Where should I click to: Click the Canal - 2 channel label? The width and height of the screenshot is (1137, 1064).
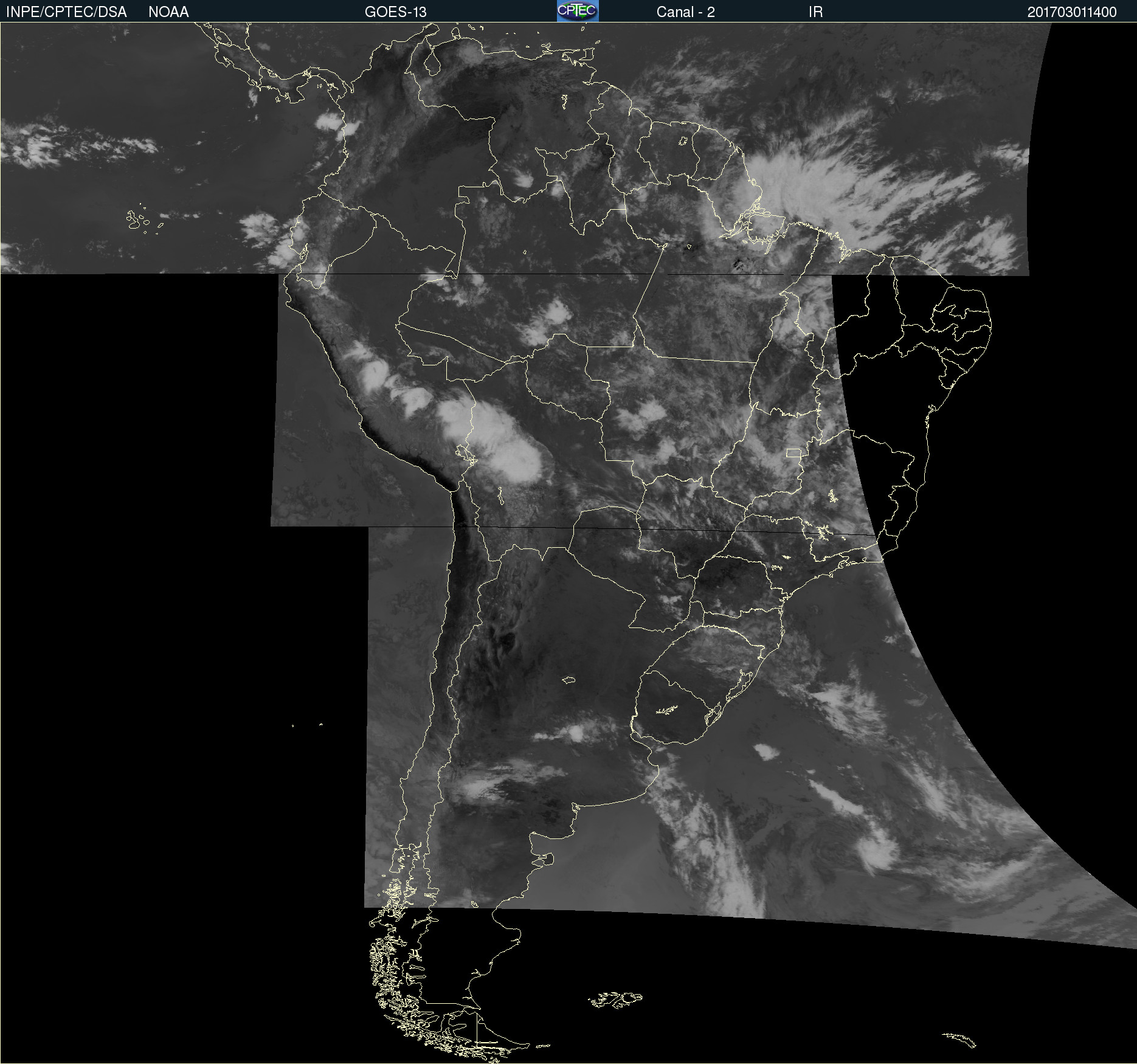(x=685, y=12)
